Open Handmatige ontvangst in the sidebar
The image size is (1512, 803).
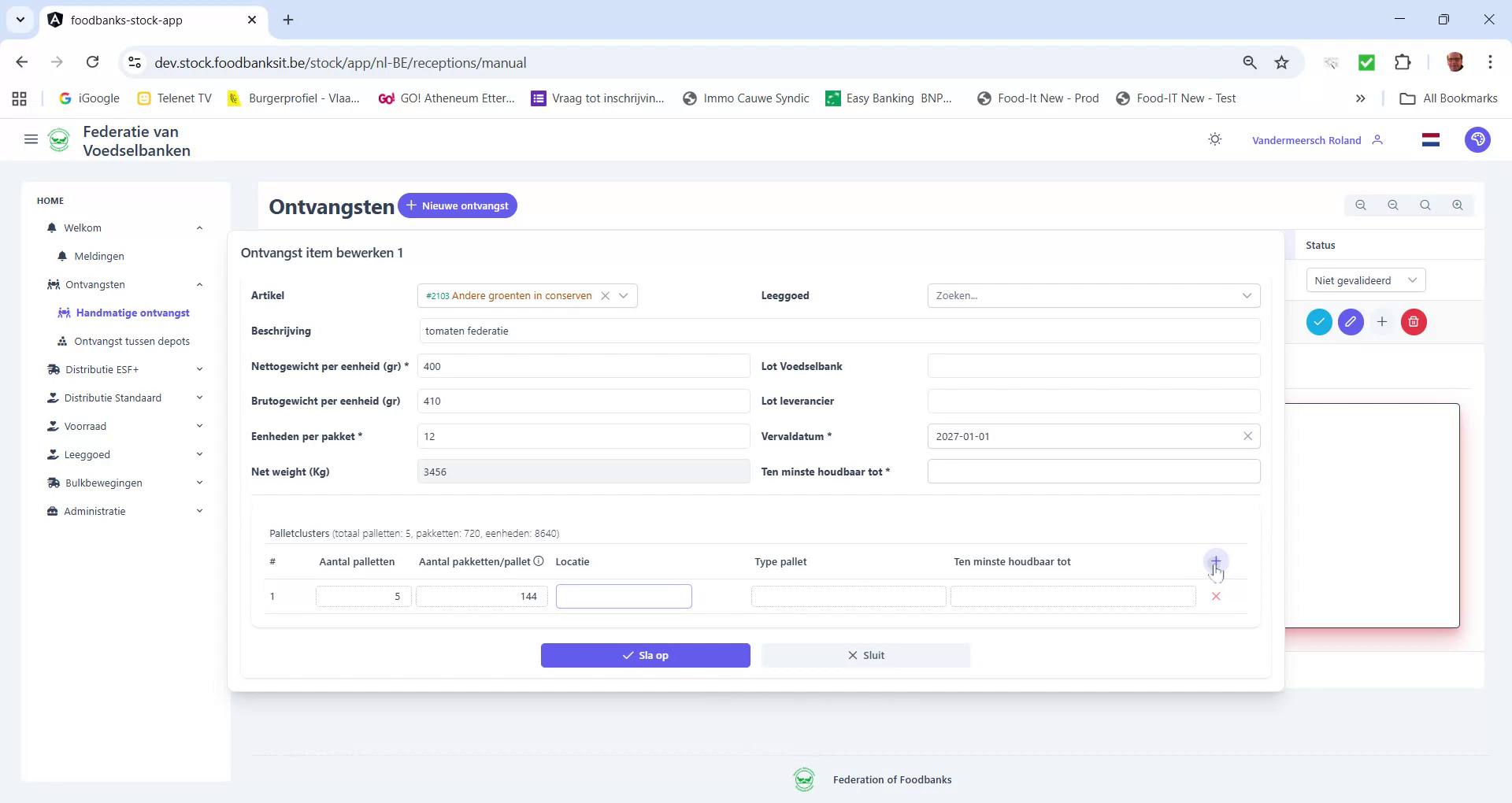click(133, 313)
